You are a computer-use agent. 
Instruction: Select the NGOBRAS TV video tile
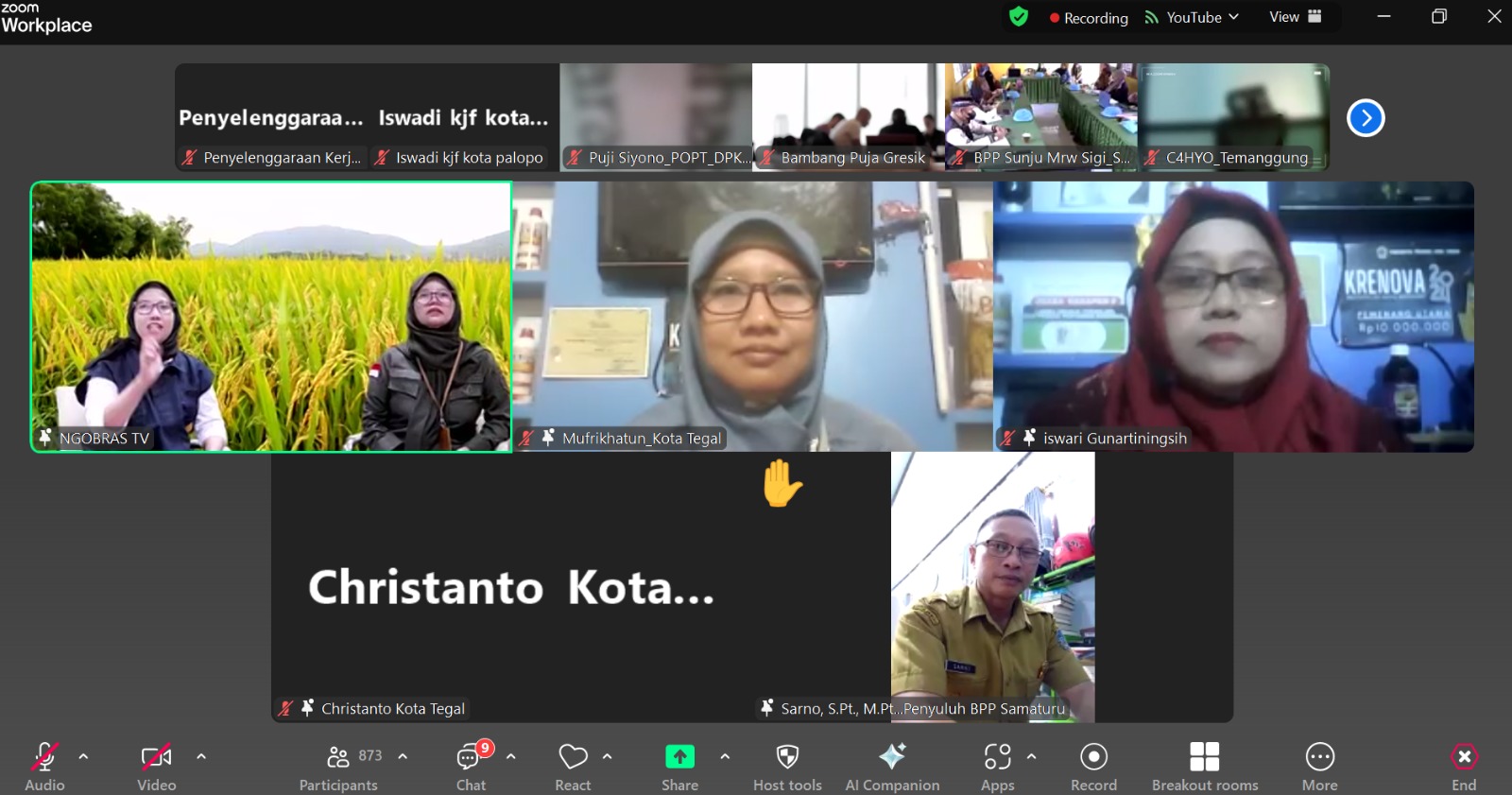tap(272, 317)
